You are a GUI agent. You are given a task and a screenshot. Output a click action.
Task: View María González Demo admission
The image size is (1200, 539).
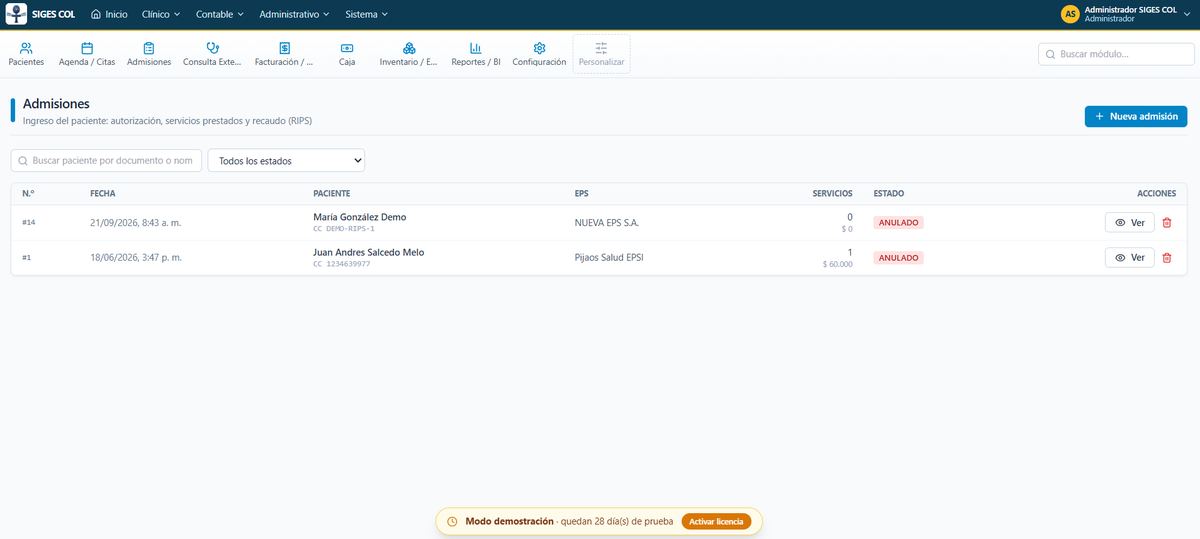click(x=1130, y=223)
